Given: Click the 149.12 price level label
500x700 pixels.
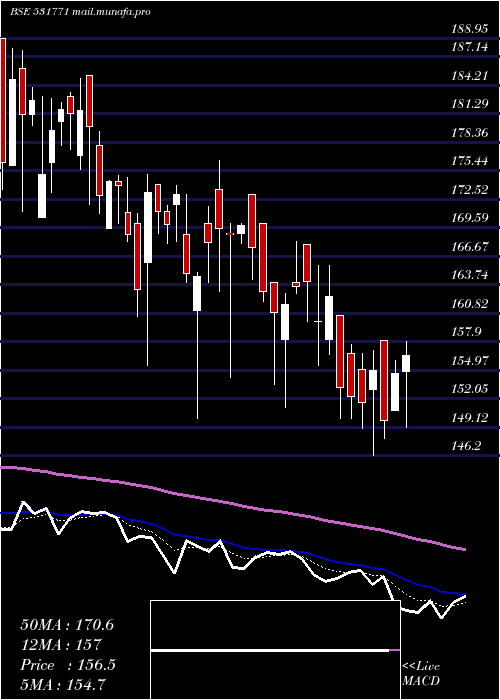Looking at the screenshot, I should click(x=470, y=418).
